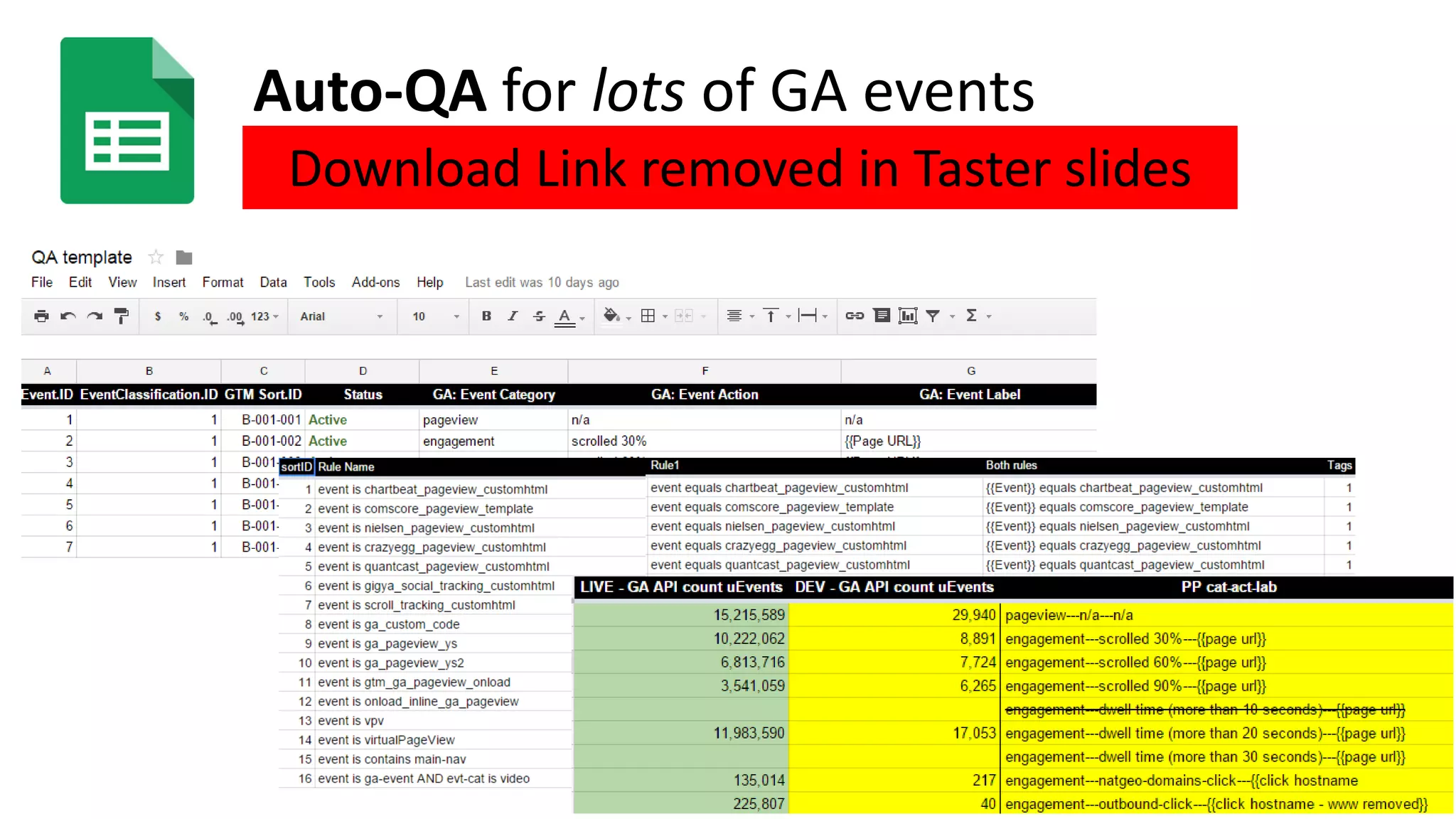Toggle Italic formatting
Viewport: 1456px width, 819px height.
[513, 316]
